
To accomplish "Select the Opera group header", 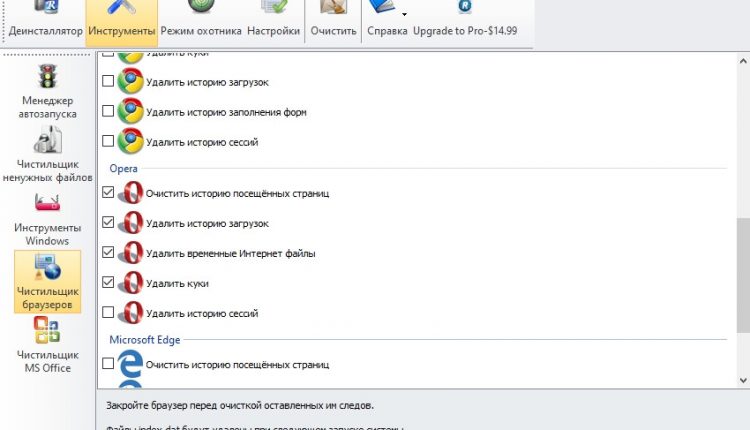I will point(123,168).
